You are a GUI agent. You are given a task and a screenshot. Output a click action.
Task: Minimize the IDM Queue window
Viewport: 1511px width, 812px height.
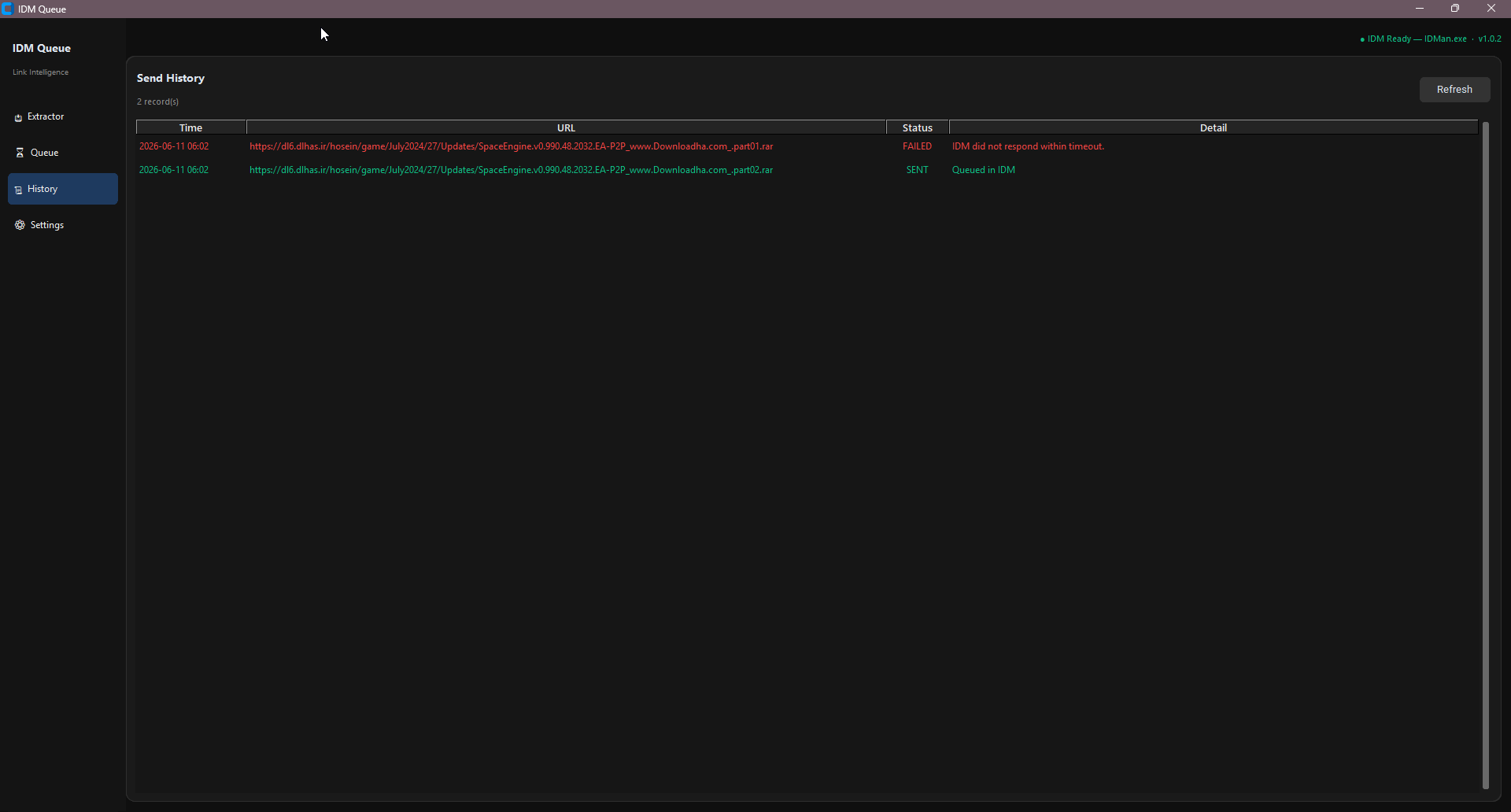(1420, 9)
